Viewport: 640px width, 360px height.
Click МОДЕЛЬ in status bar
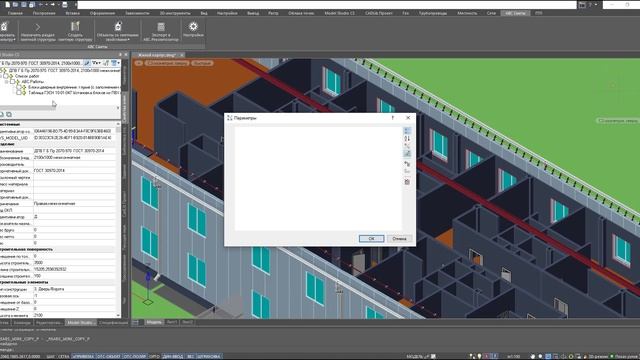coord(415,356)
